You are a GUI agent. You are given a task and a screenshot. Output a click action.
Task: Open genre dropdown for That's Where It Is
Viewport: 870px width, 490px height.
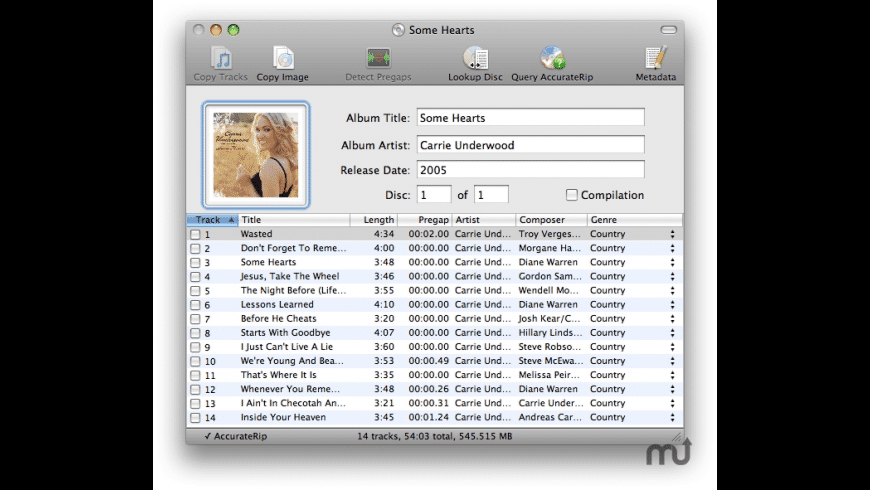click(x=672, y=375)
